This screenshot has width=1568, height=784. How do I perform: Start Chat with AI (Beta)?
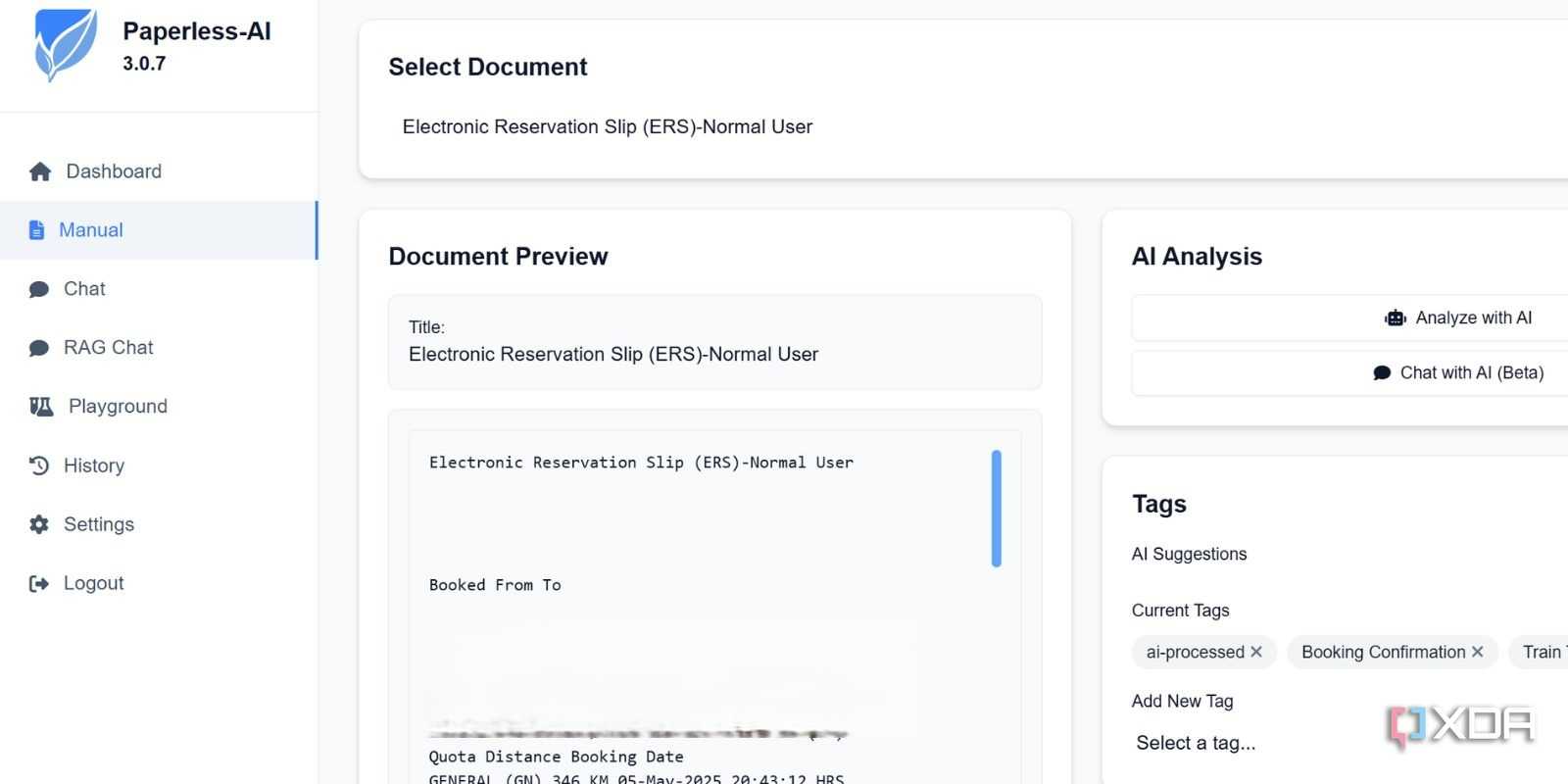(1349, 372)
